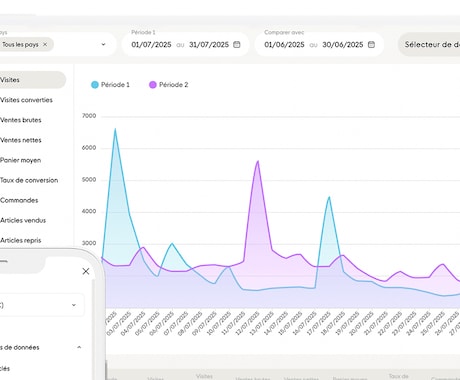
Task: Open calendar icon for Comparer avec
Action: tap(371, 44)
